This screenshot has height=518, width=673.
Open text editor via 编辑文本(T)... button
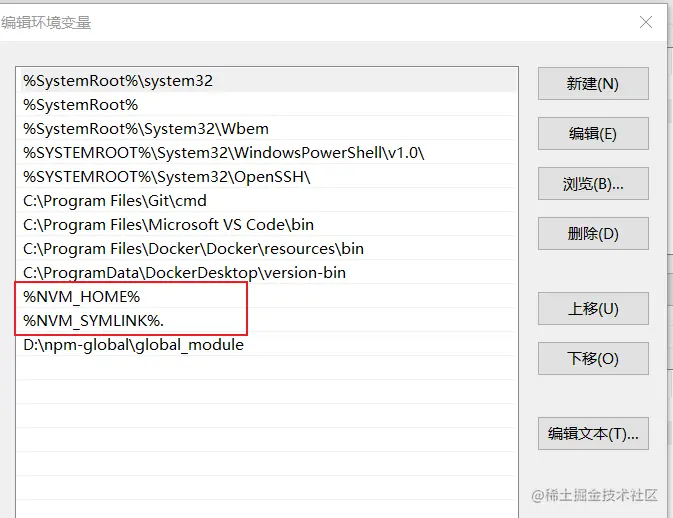click(x=593, y=434)
